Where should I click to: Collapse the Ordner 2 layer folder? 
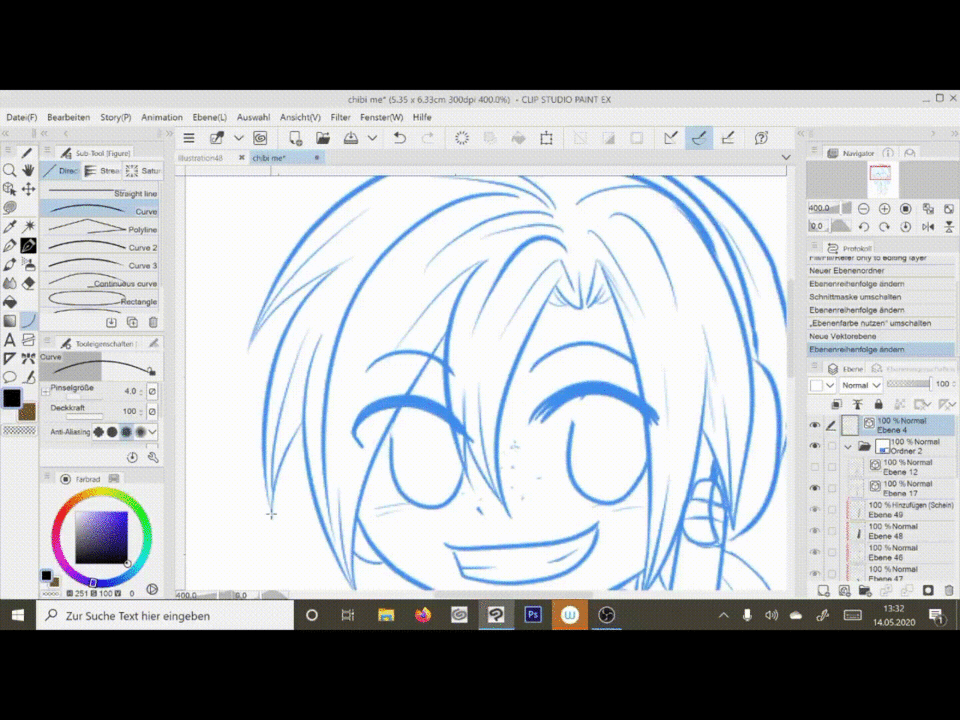click(848, 446)
